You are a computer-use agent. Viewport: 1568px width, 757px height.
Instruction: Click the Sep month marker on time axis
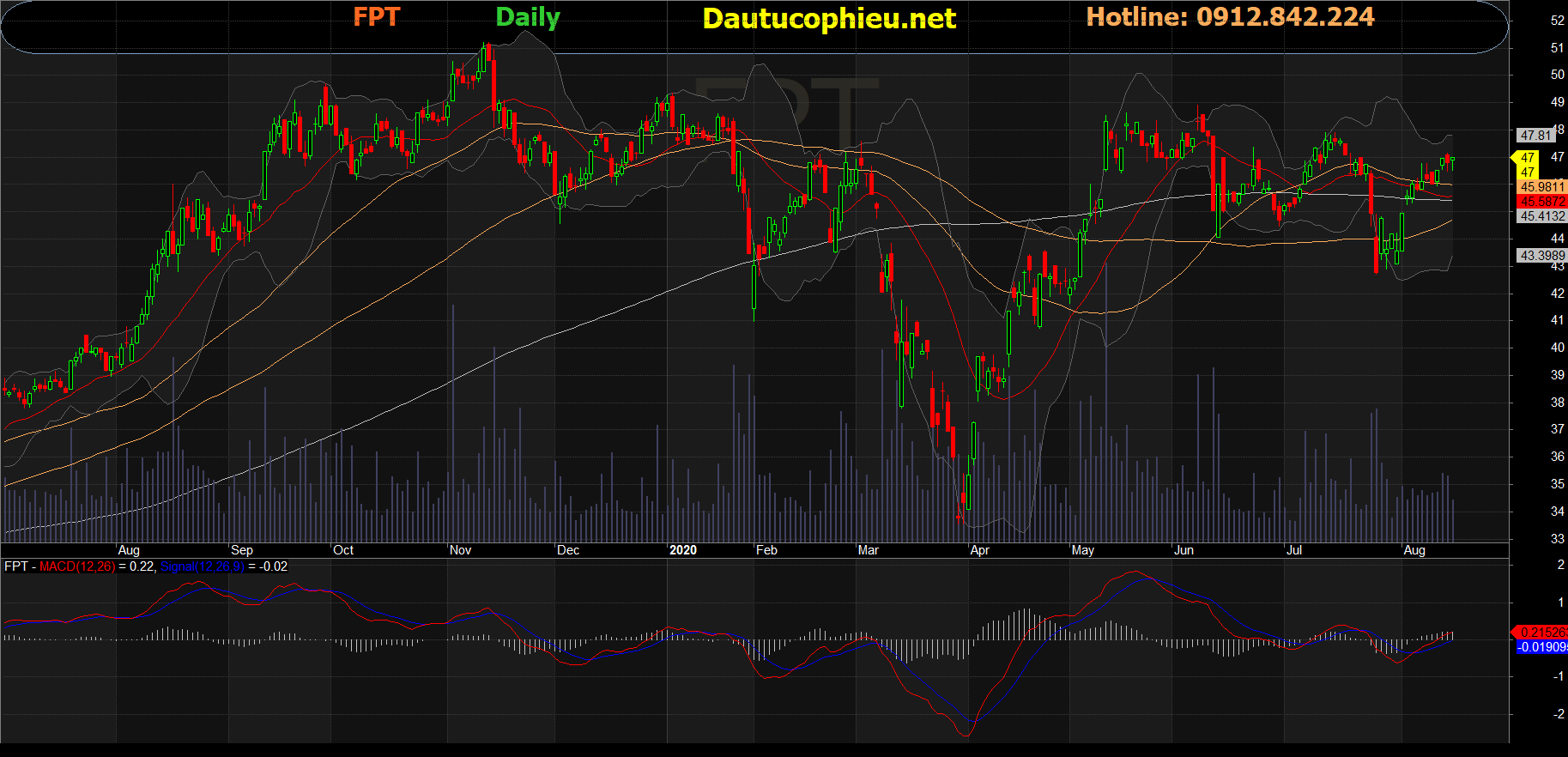(x=242, y=550)
